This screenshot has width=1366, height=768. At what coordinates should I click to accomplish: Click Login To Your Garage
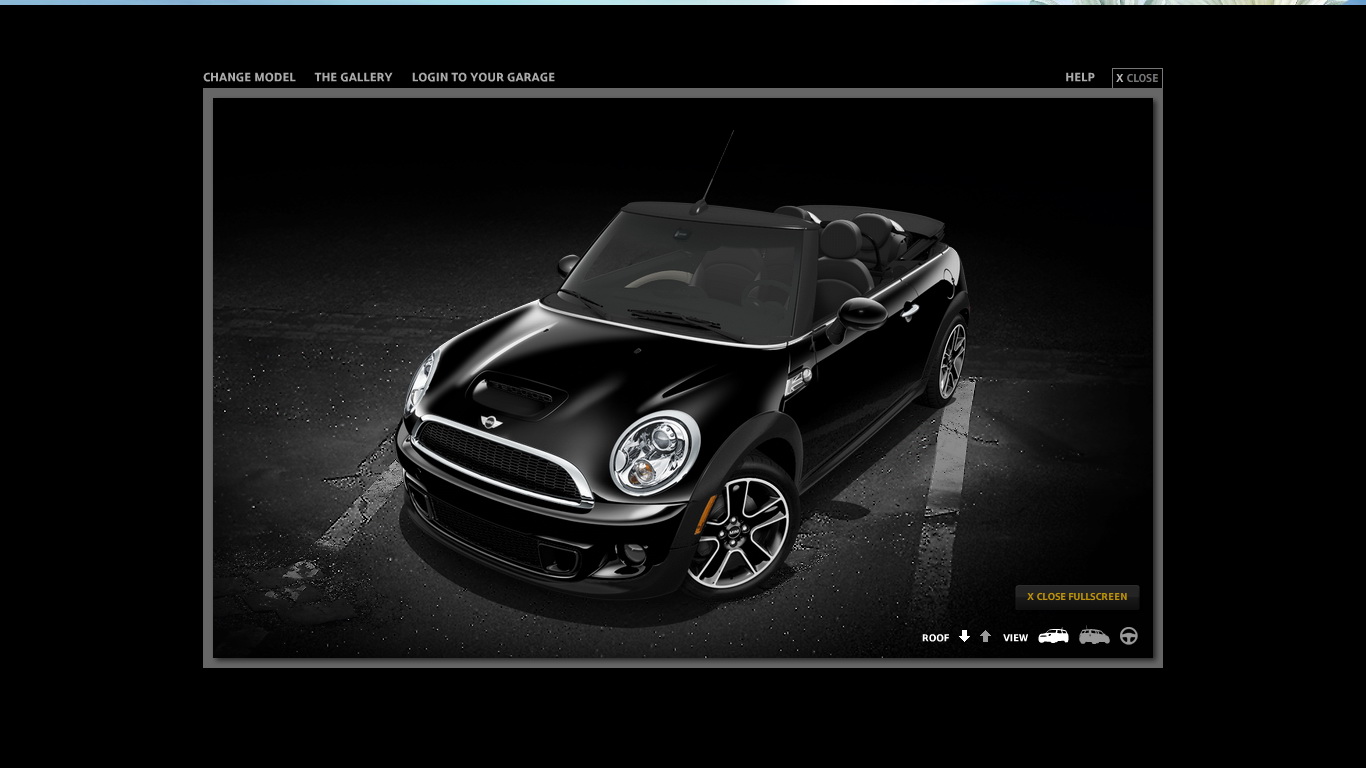tap(483, 78)
